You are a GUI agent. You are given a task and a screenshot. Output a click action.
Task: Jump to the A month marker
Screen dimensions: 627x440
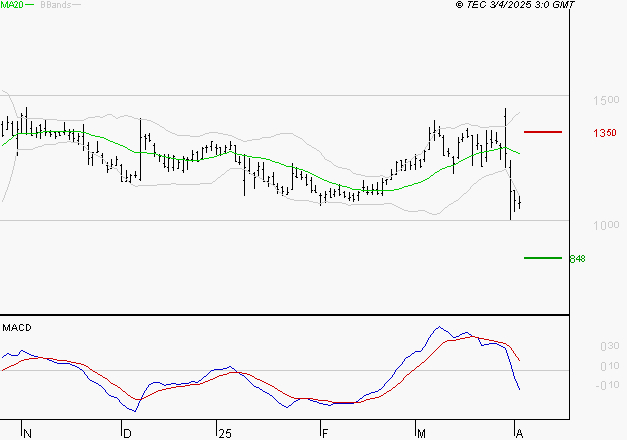(518, 433)
